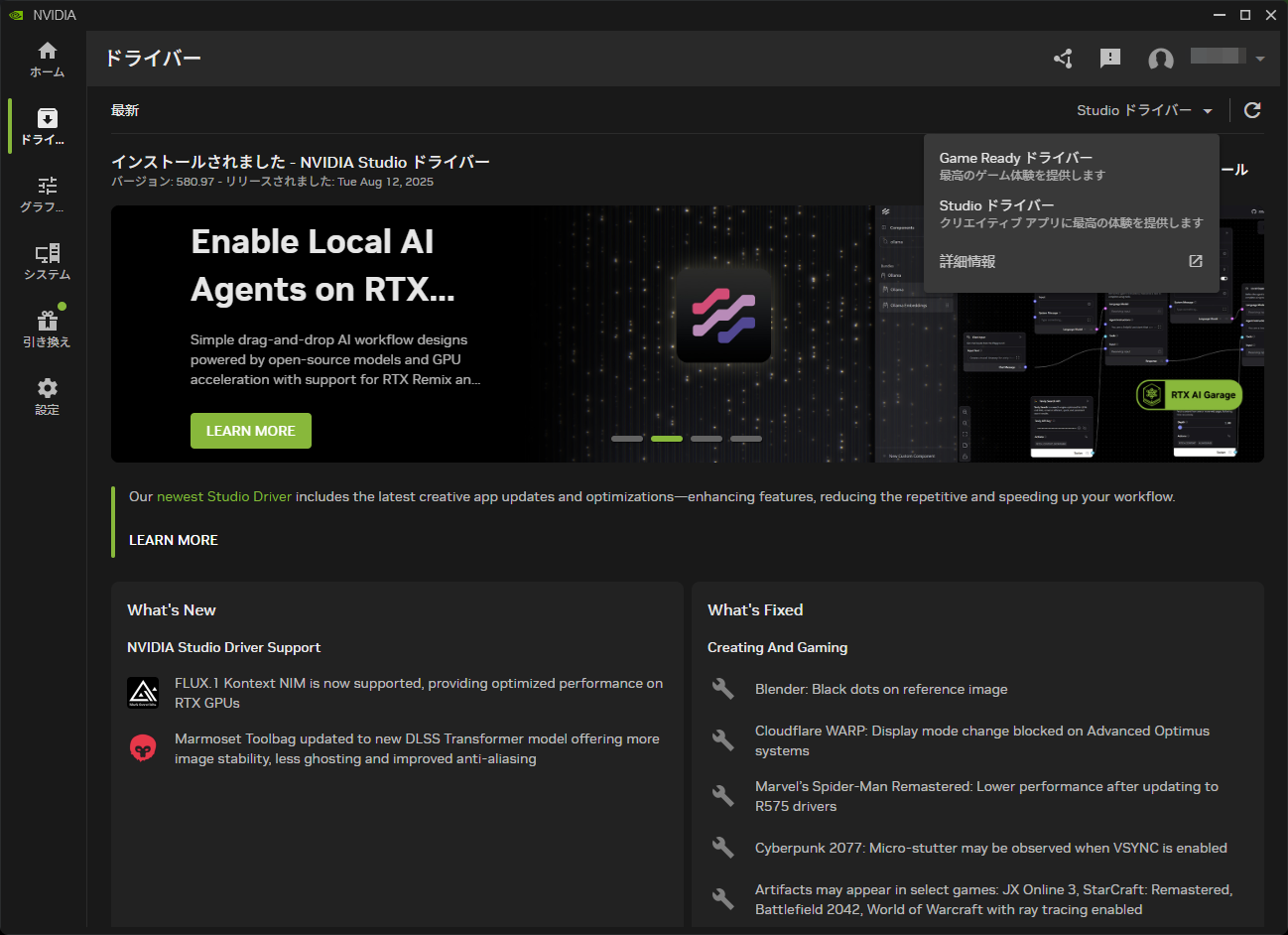Image resolution: width=1288 pixels, height=935 pixels.
Task: Click LEARN MORE on the AI Agents banner
Action: point(250,430)
